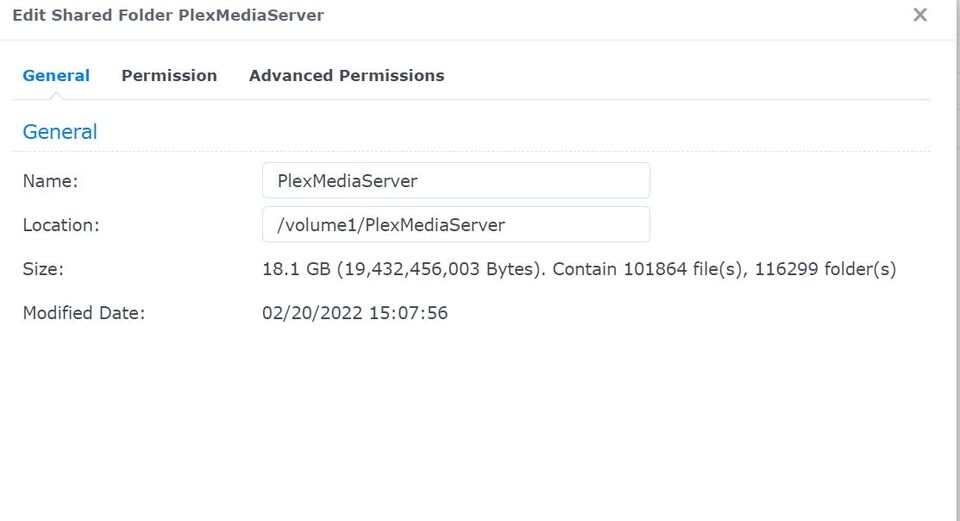Click the Size: label
Viewport: 960px width, 521px height.
(x=43, y=269)
